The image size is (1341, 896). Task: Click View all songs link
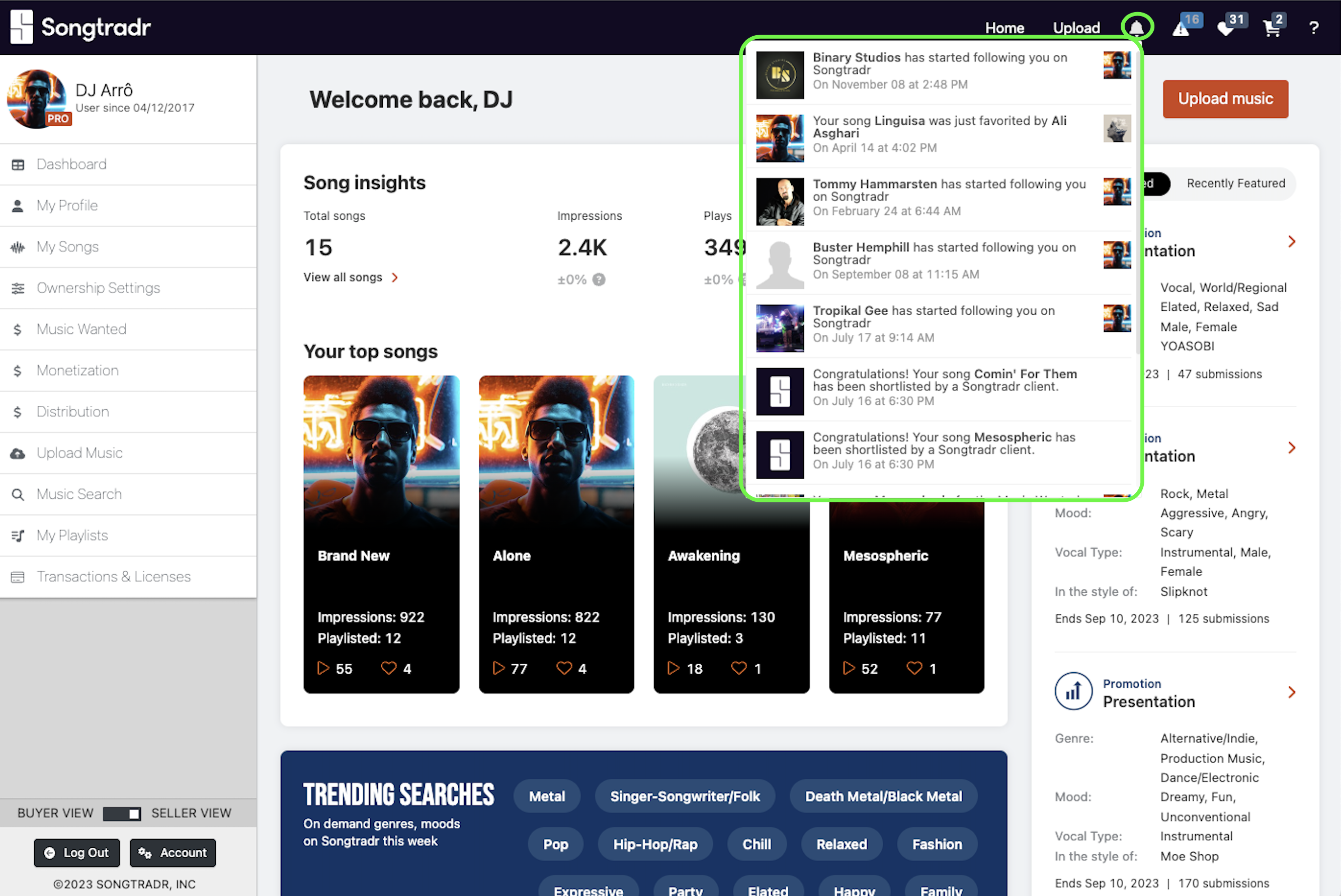tap(343, 278)
